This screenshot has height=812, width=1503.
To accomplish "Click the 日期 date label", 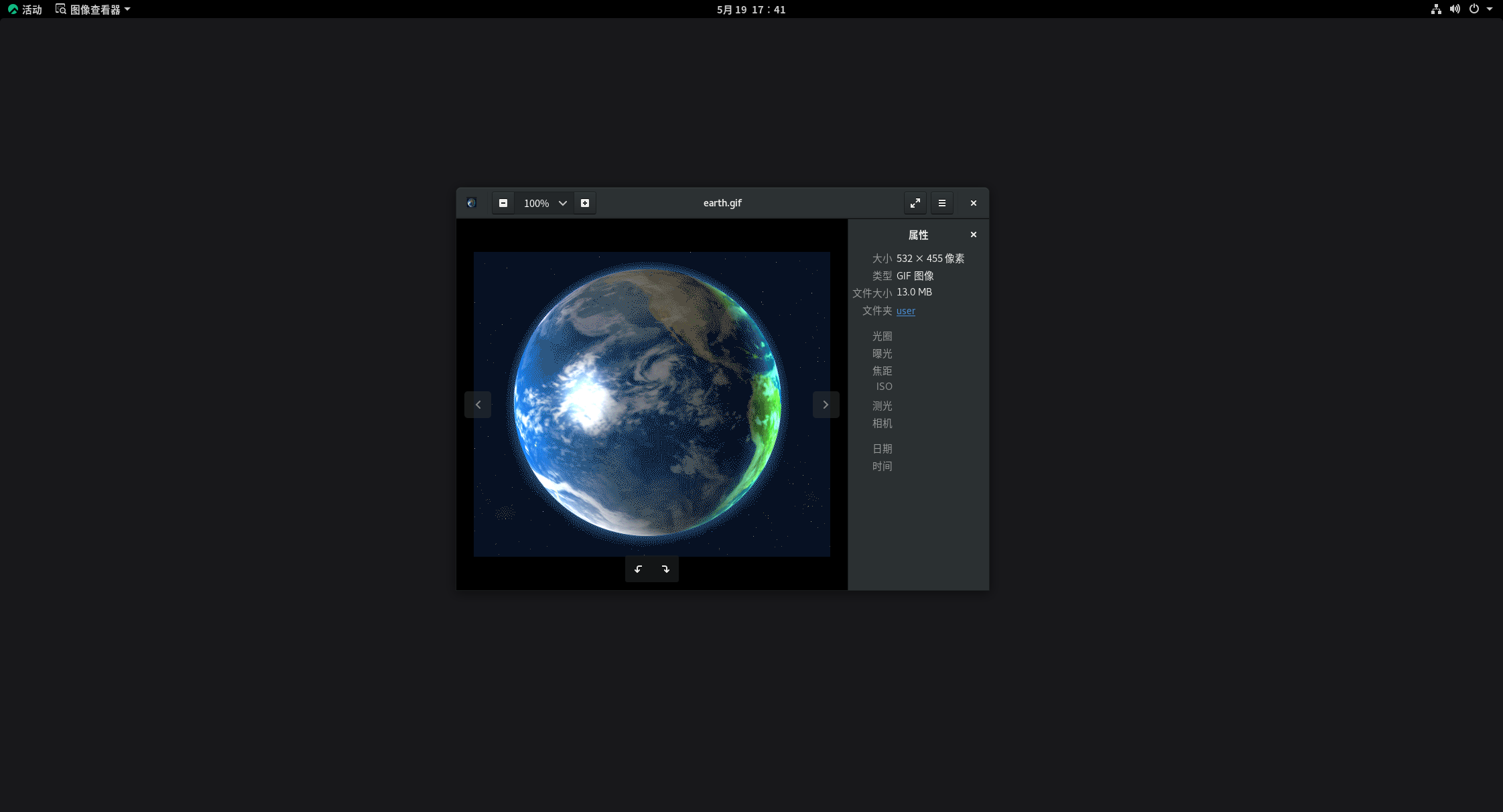I will pos(882,449).
